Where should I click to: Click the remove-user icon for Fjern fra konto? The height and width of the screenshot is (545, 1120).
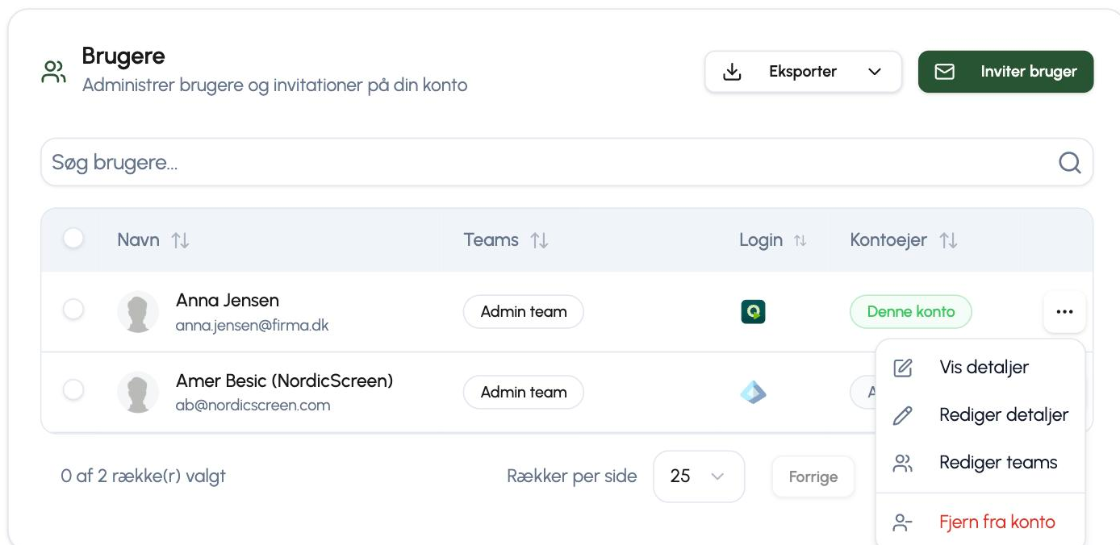click(903, 522)
